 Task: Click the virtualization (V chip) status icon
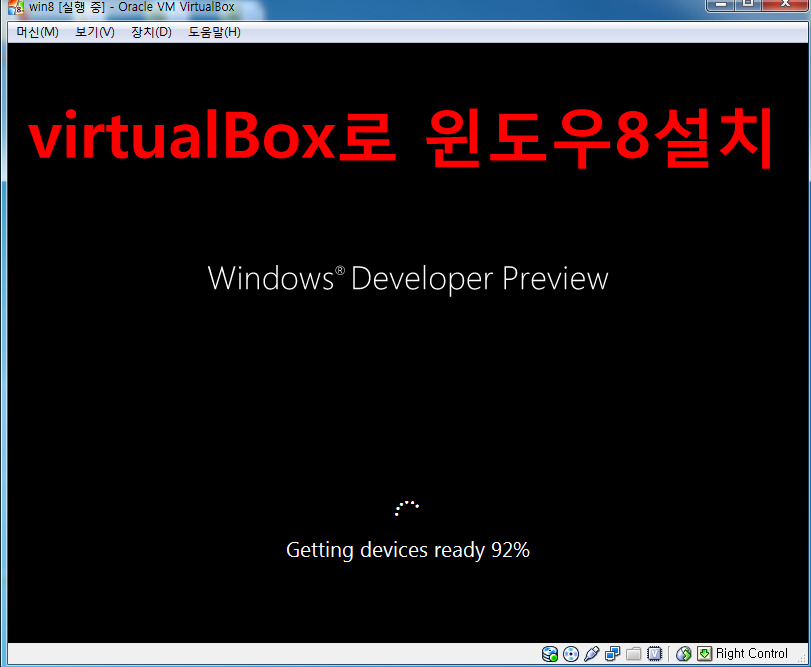(654, 654)
